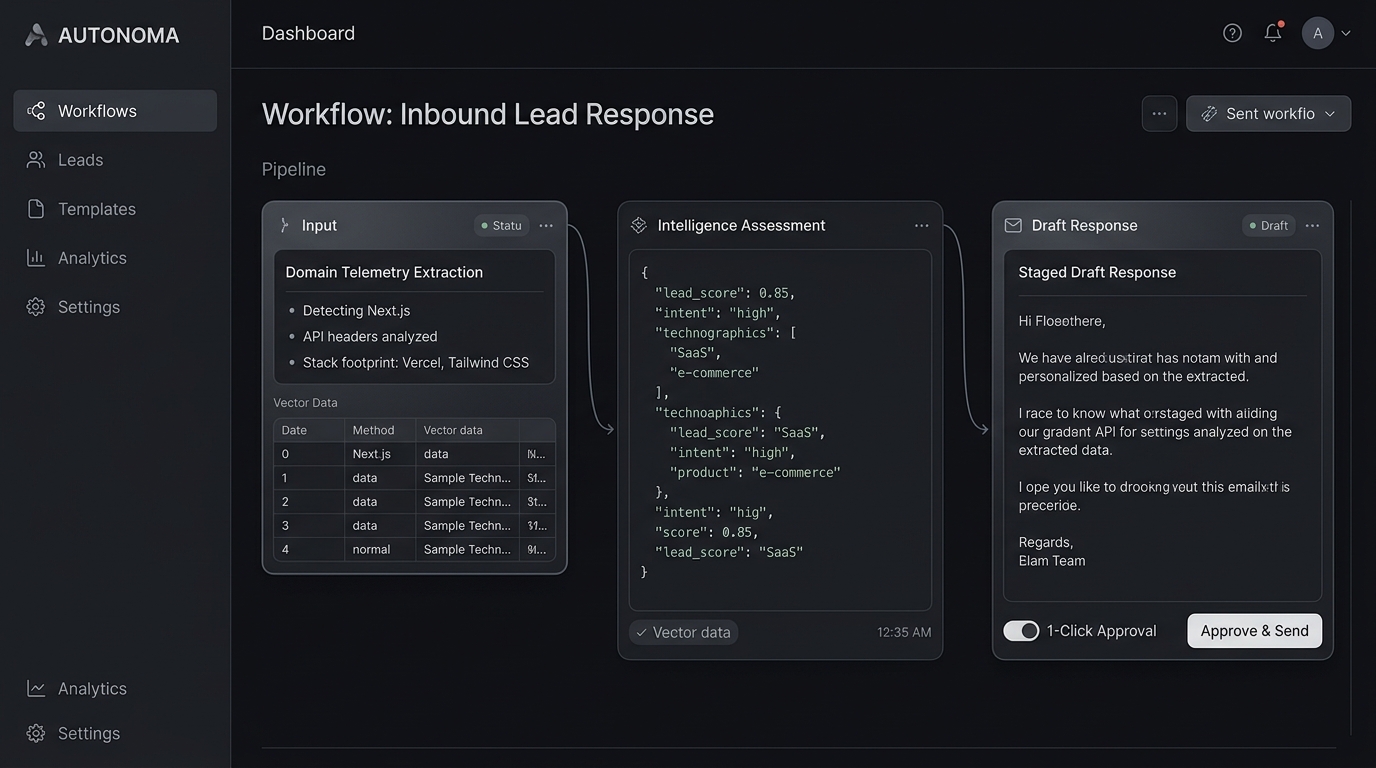Screen dimensions: 1376x768
Task: Open the Draft Response ellipsis menu
Action: coord(1312,226)
